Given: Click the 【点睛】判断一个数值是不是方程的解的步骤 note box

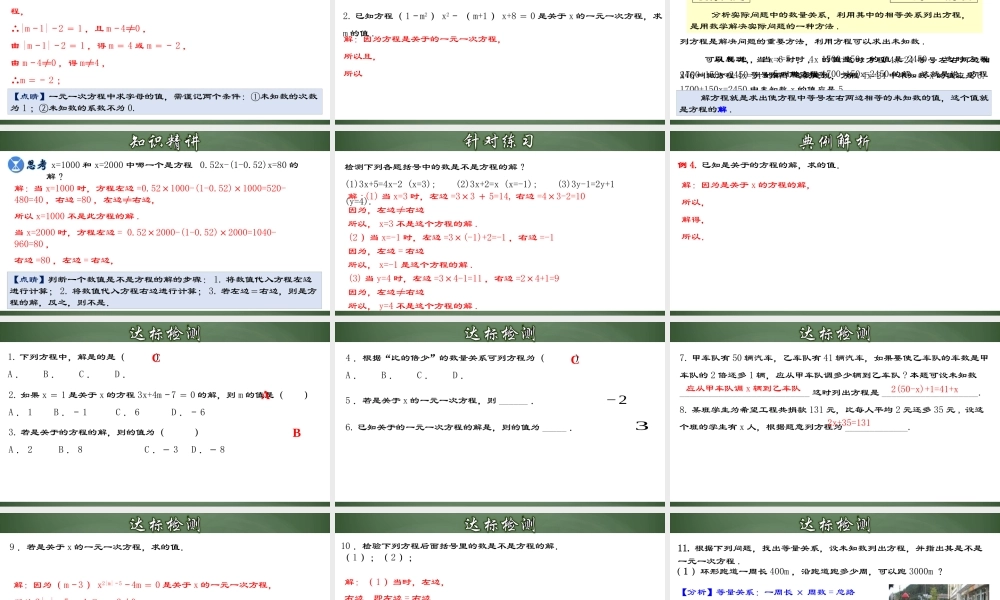Looking at the screenshot, I should pos(165,290).
